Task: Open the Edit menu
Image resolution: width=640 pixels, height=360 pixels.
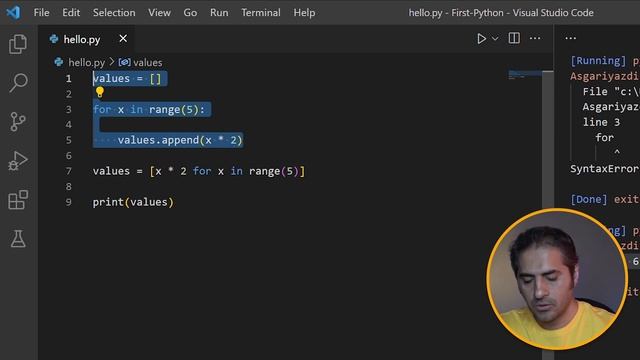Action: tap(71, 13)
